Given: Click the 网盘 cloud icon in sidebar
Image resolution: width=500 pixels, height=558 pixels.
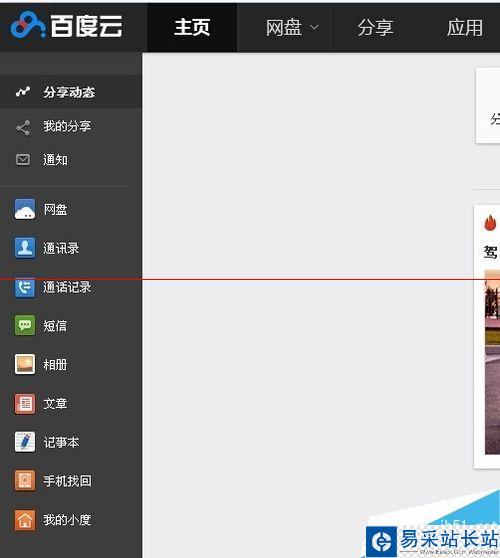Looking at the screenshot, I should point(25,209).
